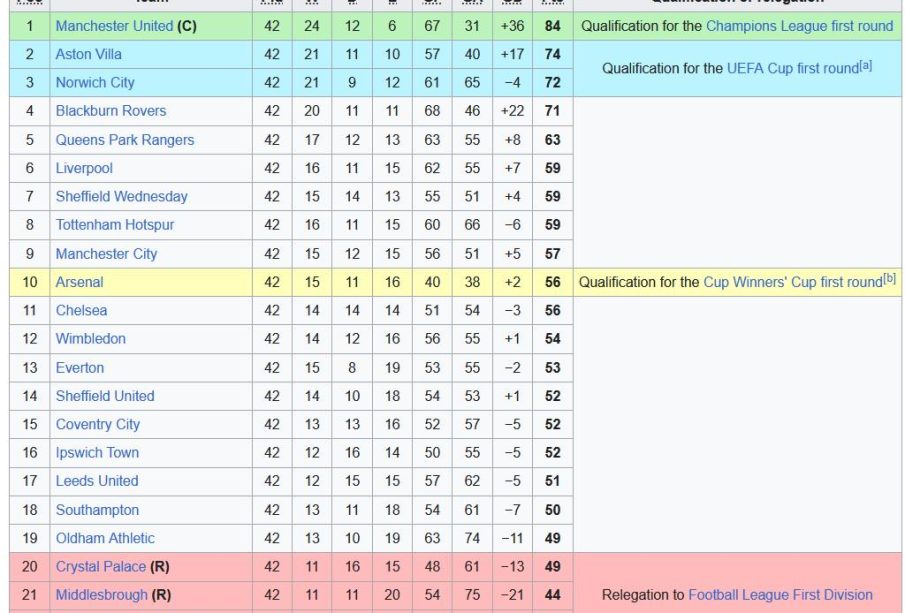Open footnote [a] next to UEFA Cup

pos(865,65)
